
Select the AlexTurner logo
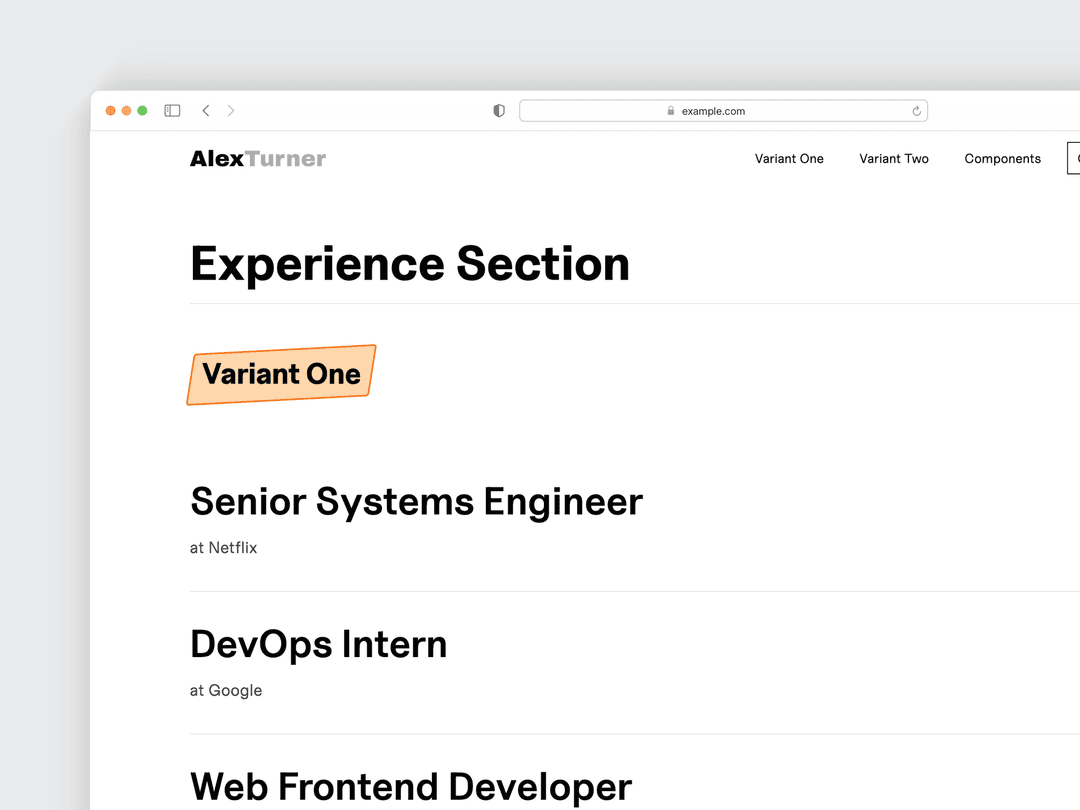click(257, 157)
